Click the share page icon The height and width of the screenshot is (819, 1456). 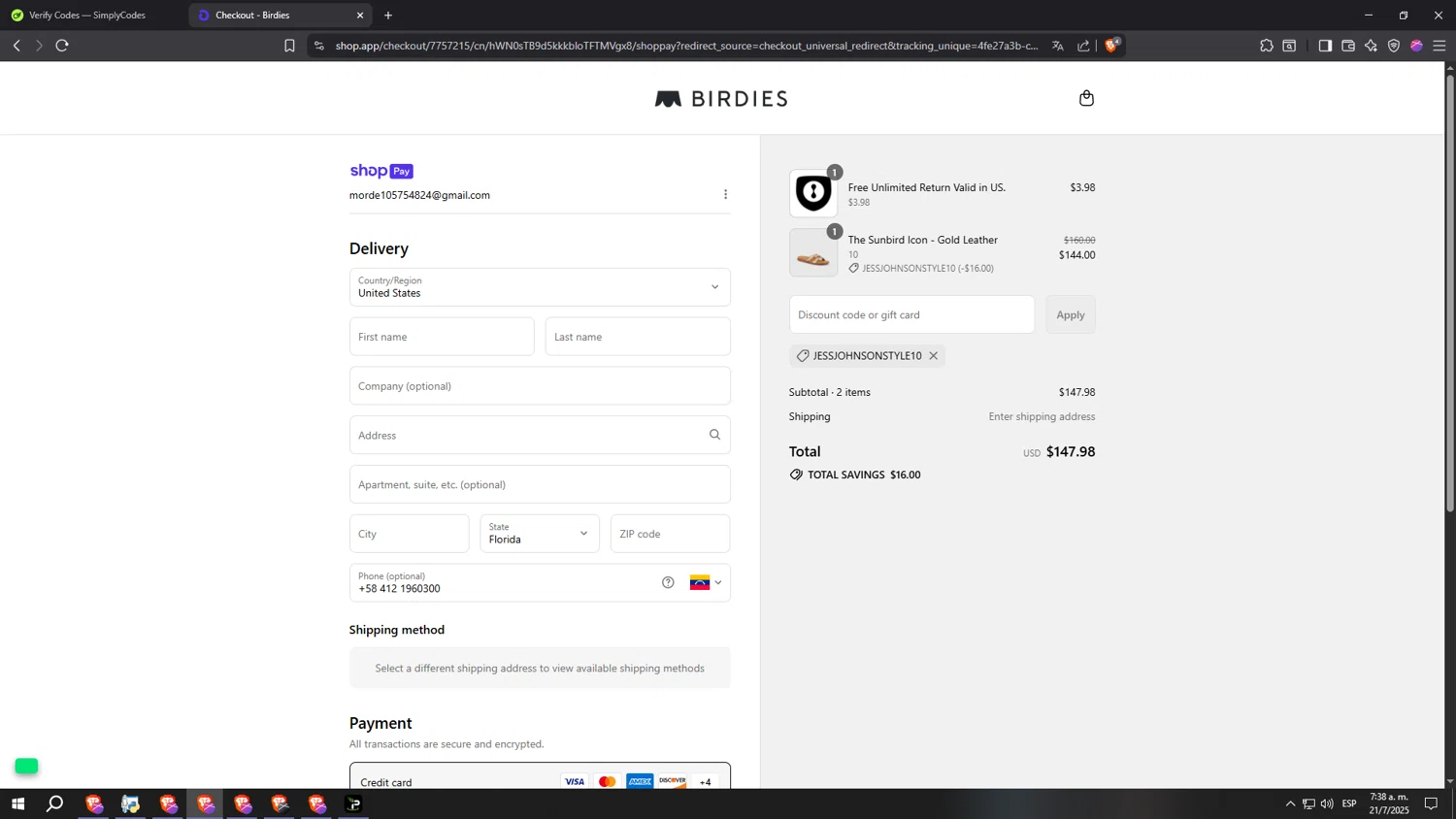coord(1083,46)
